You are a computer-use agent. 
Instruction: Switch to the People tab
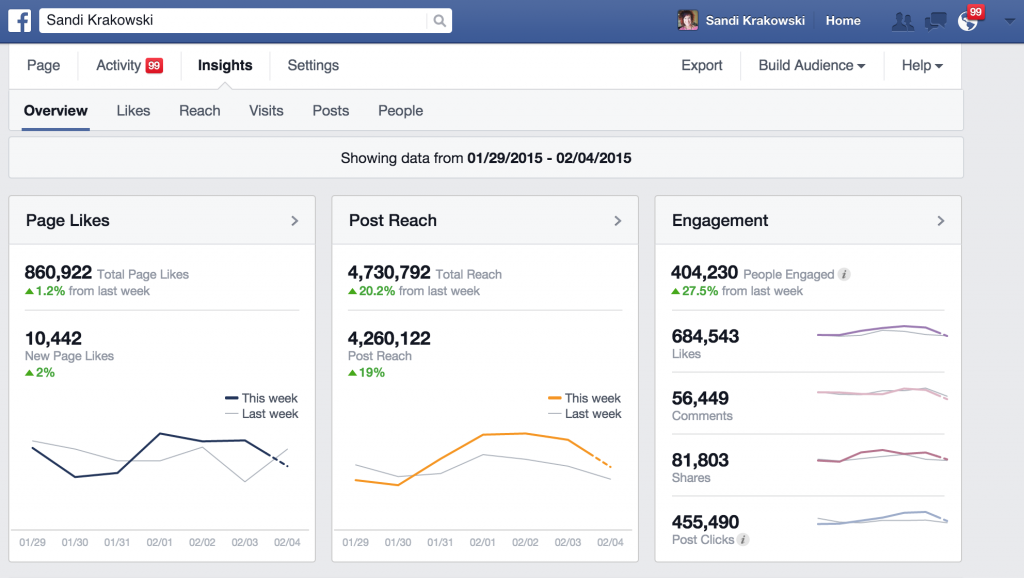400,111
